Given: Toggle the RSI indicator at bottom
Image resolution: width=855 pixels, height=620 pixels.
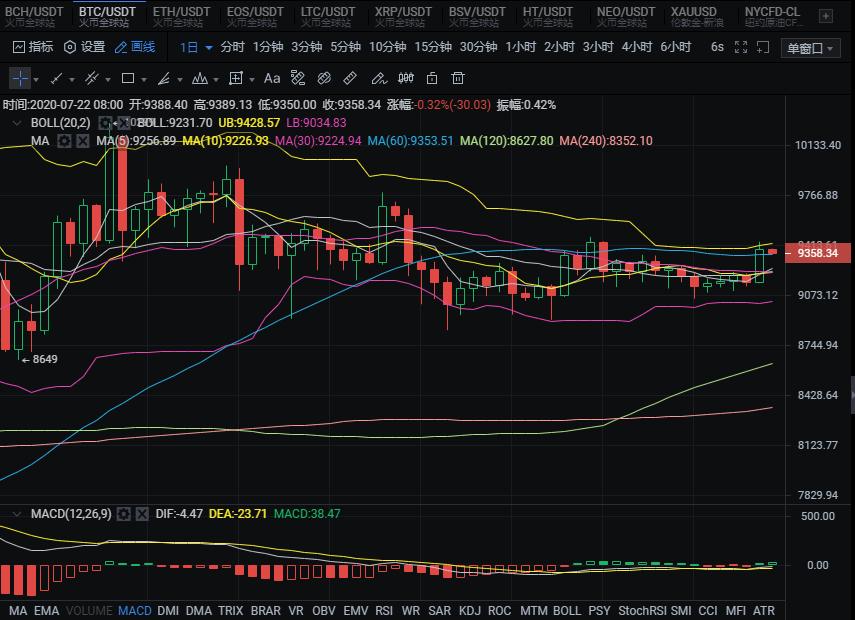Looking at the screenshot, I should pyautogui.click(x=384, y=611).
